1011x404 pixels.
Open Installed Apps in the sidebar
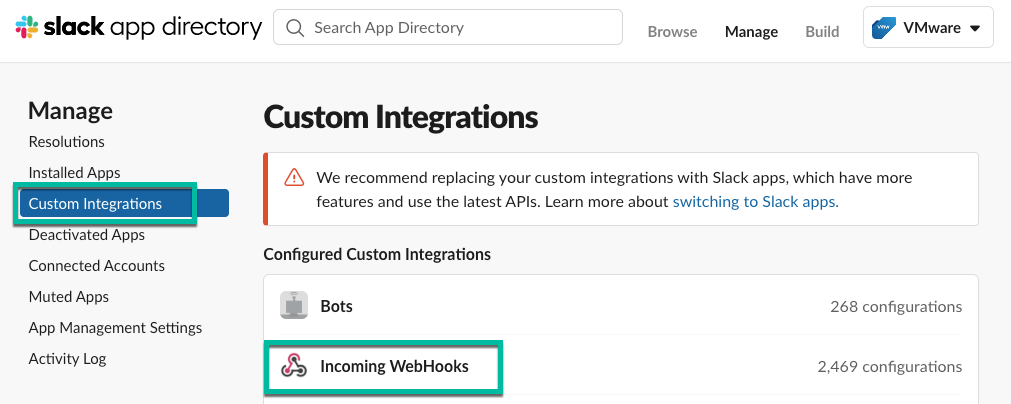[75, 173]
